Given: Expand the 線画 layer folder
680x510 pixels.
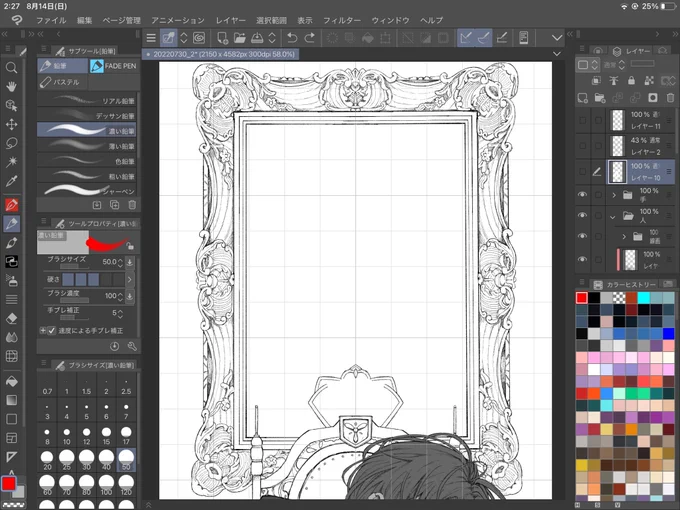Looking at the screenshot, I should point(624,237).
